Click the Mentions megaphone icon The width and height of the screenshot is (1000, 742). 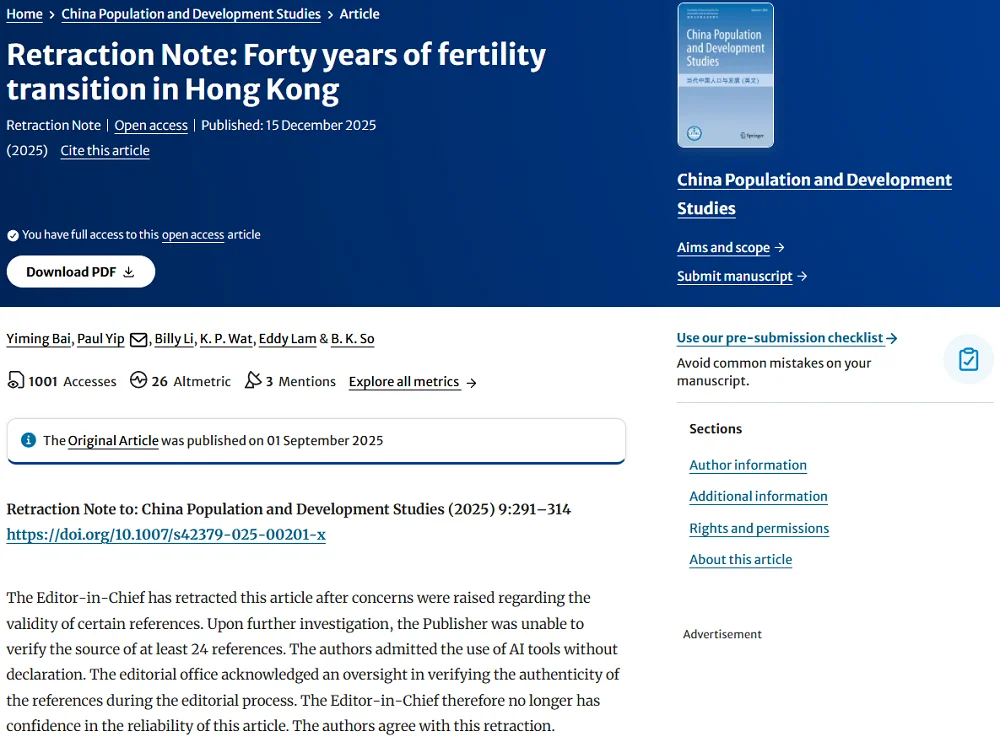click(253, 381)
